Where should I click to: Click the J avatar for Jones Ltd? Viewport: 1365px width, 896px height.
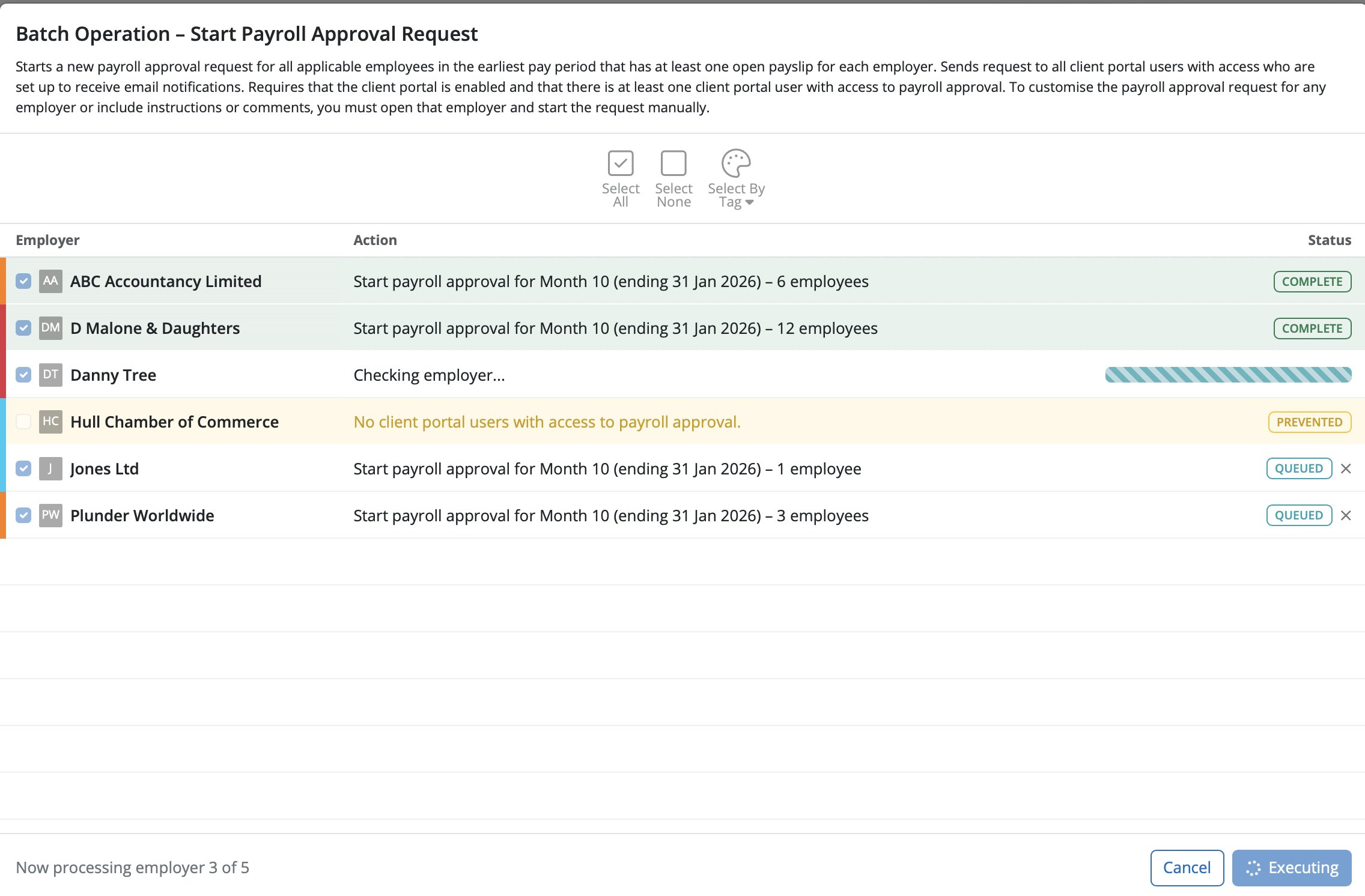point(50,468)
